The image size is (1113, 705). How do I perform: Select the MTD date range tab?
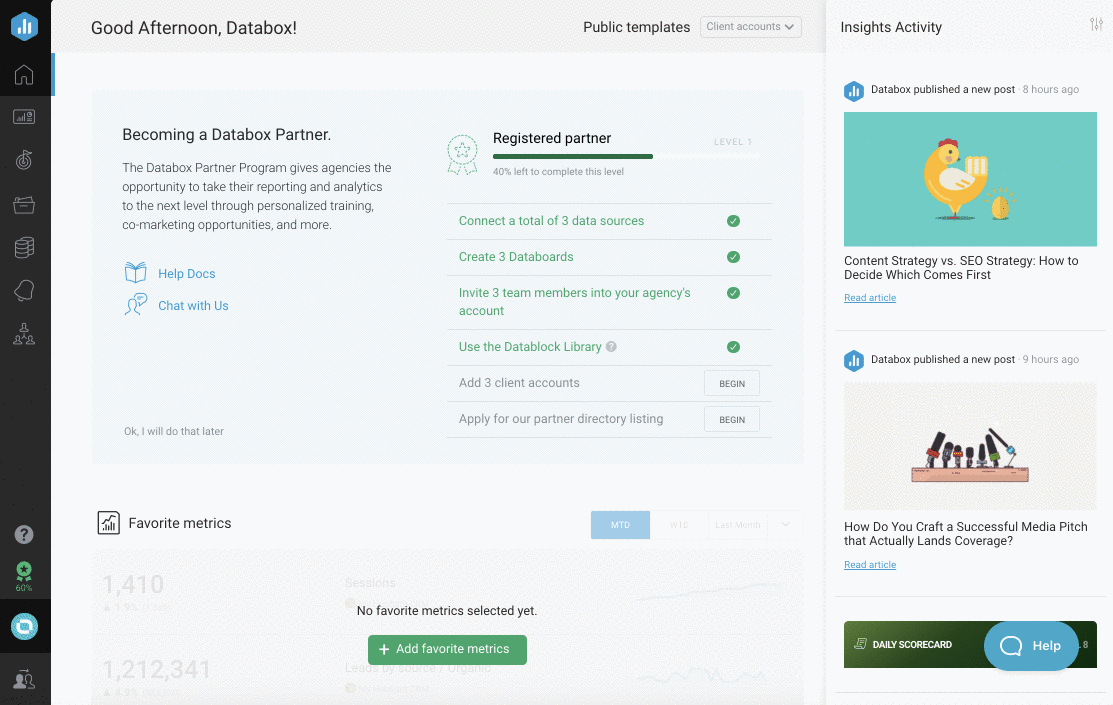coord(620,525)
